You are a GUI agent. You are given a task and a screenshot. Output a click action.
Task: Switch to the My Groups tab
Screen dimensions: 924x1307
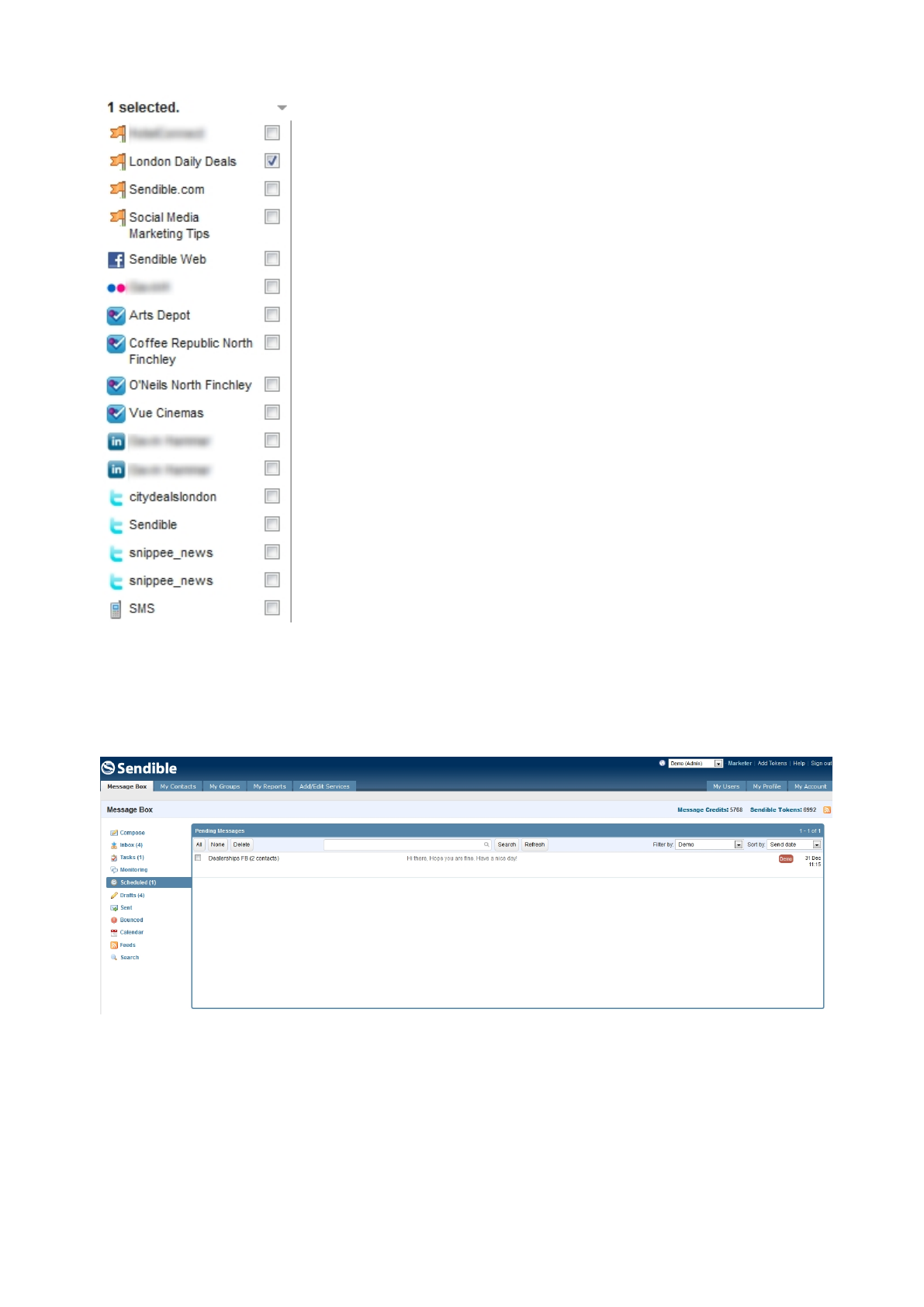point(225,786)
